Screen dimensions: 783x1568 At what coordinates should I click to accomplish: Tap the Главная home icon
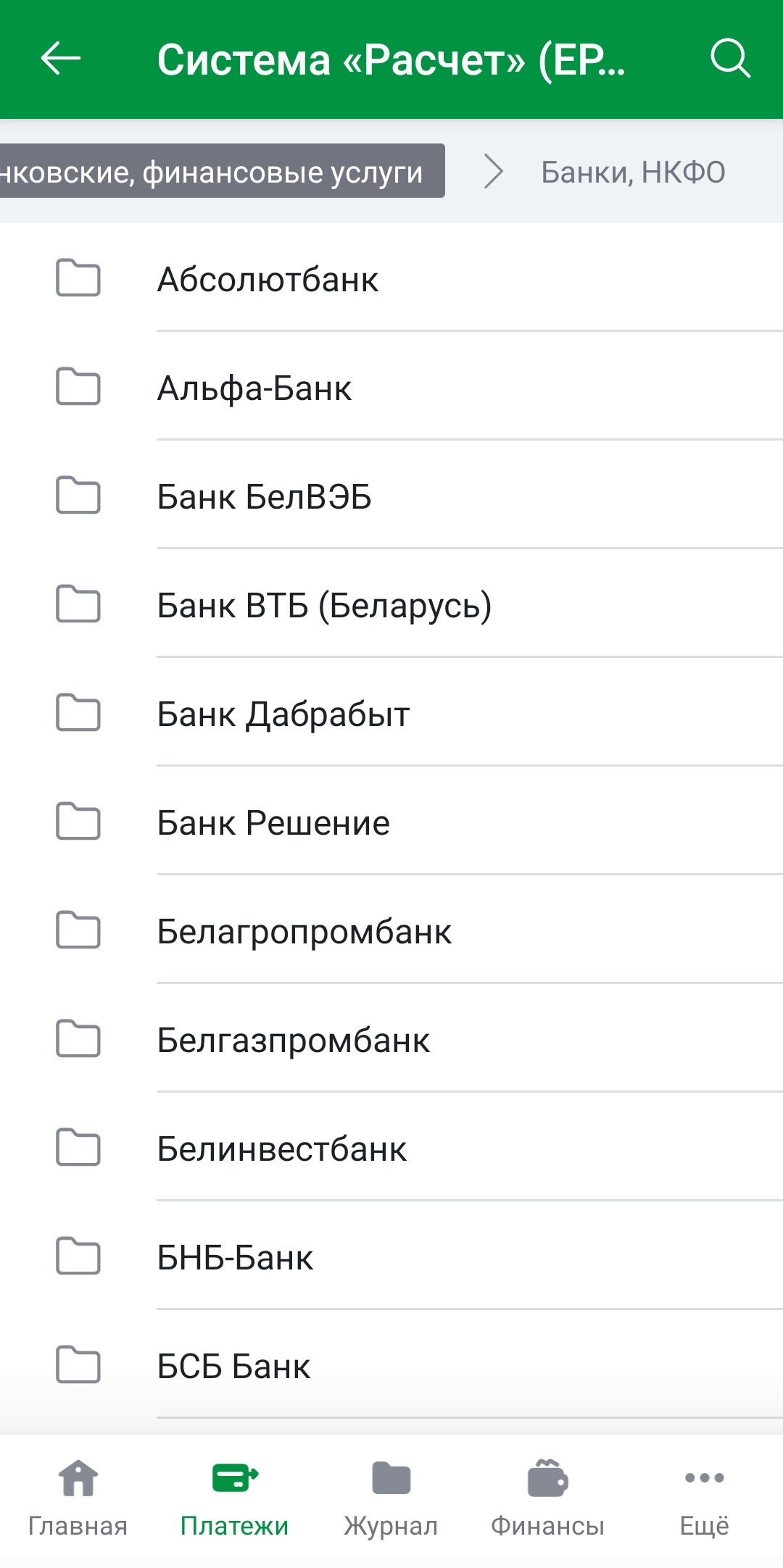pyautogui.click(x=78, y=1478)
